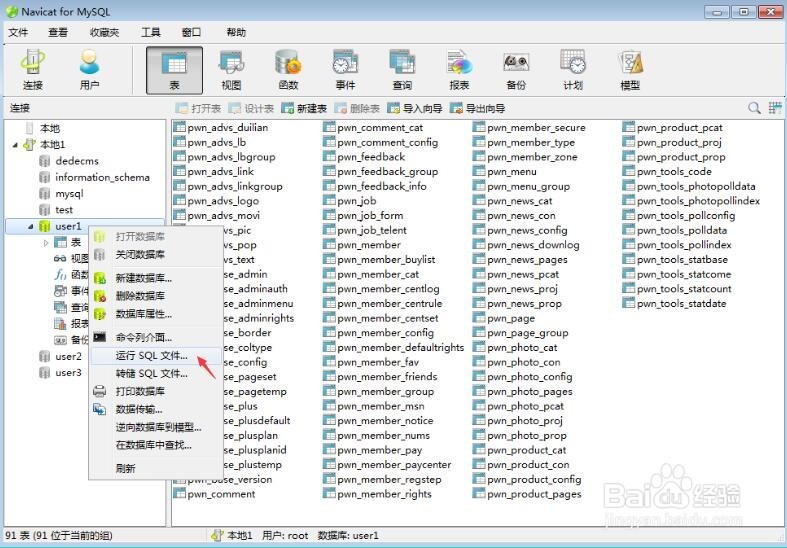
Task: Click the Connection (连接) toolbar icon
Action: pos(33,70)
